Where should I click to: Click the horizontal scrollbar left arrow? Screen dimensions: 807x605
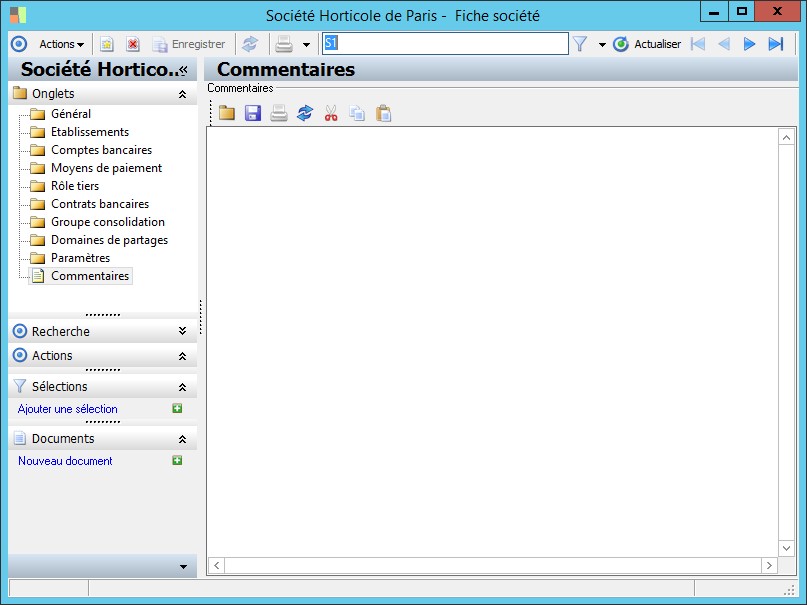tap(217, 565)
